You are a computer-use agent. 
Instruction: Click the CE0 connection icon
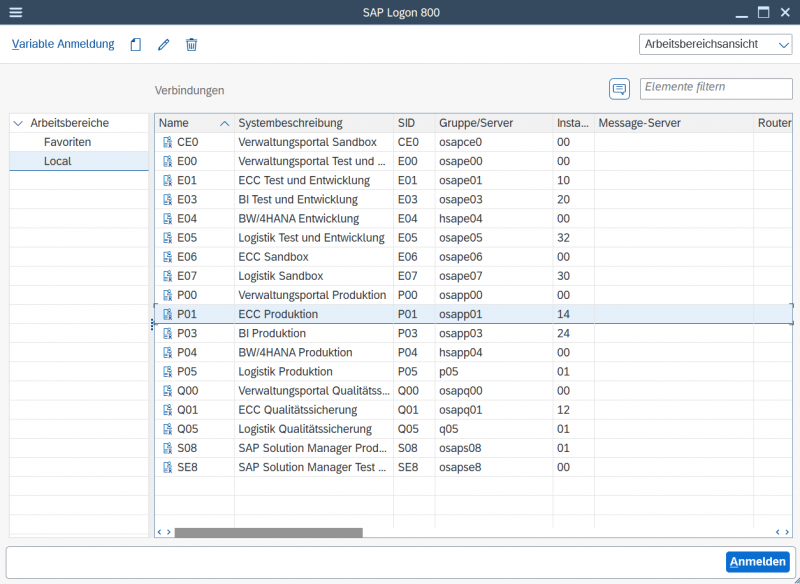(167, 142)
